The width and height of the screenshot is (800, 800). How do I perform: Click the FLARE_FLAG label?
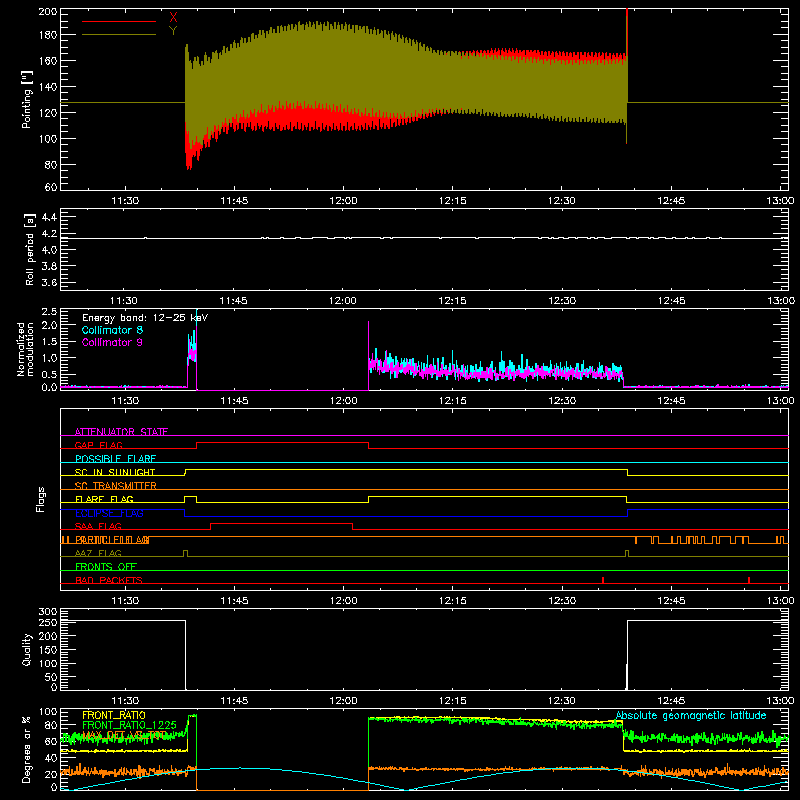[104, 499]
